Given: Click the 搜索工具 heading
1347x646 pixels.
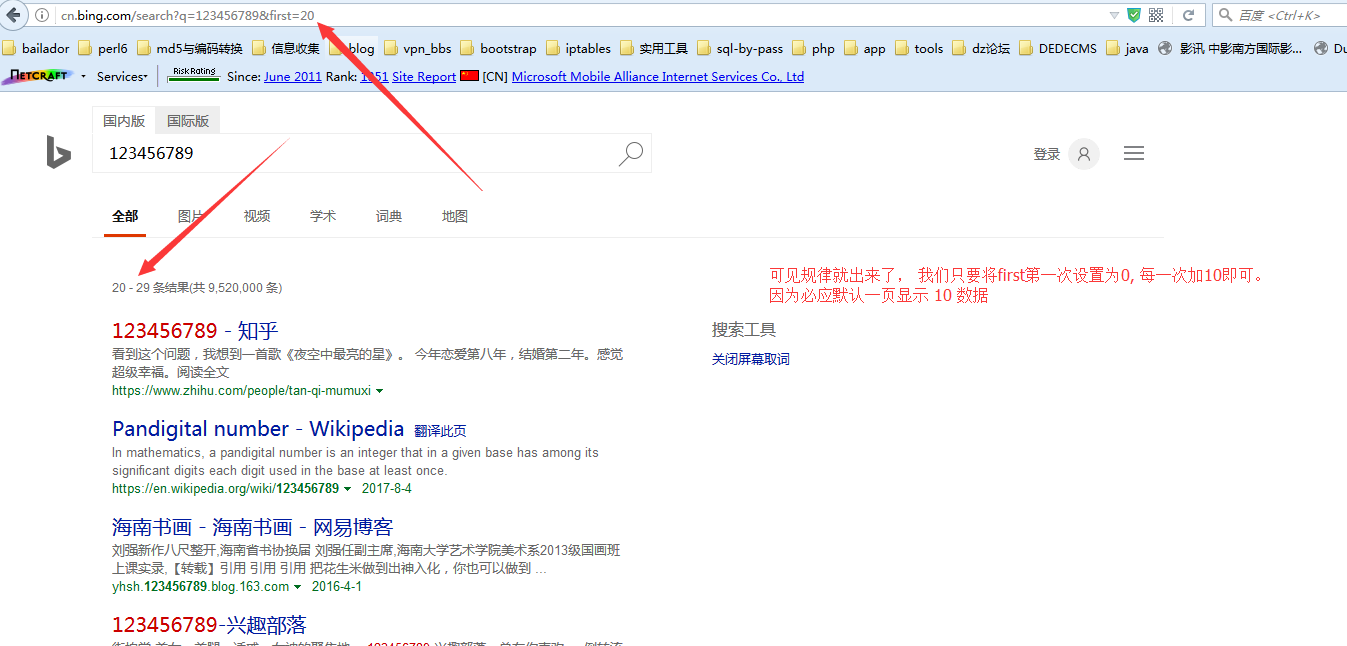Looking at the screenshot, I should click(x=744, y=330).
